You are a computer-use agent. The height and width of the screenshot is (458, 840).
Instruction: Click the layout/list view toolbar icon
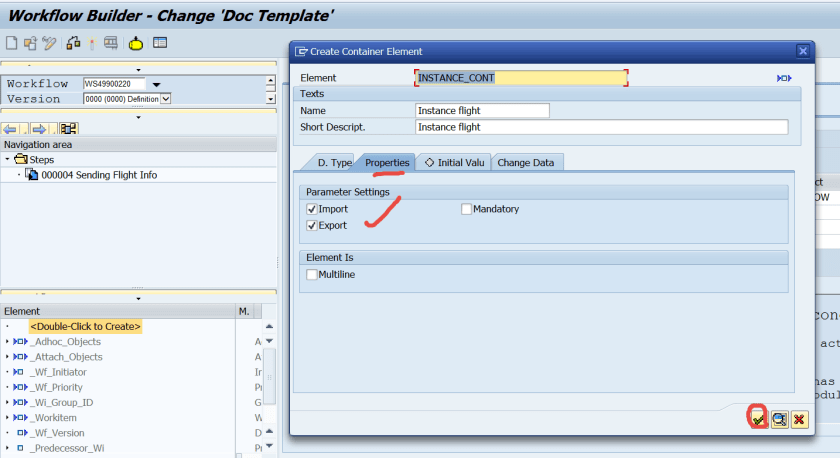pos(160,42)
